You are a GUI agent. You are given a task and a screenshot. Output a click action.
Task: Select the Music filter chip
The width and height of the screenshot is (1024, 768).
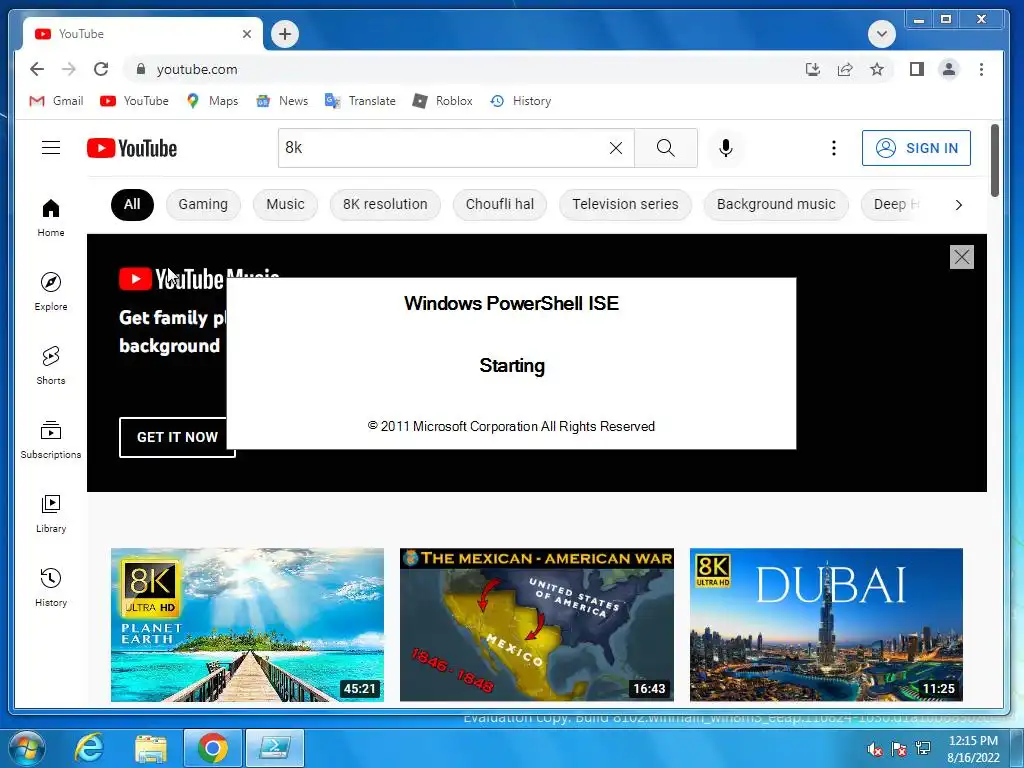click(285, 204)
